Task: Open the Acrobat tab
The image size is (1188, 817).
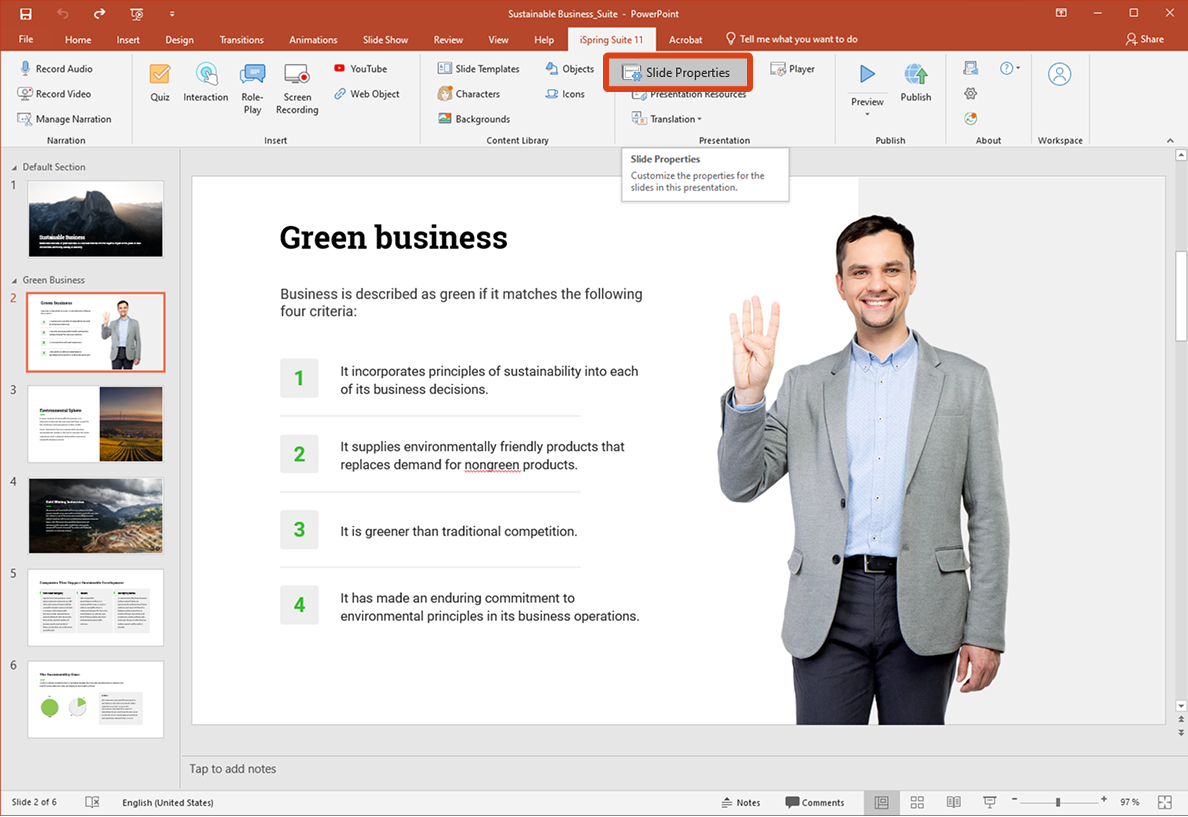Action: point(685,39)
